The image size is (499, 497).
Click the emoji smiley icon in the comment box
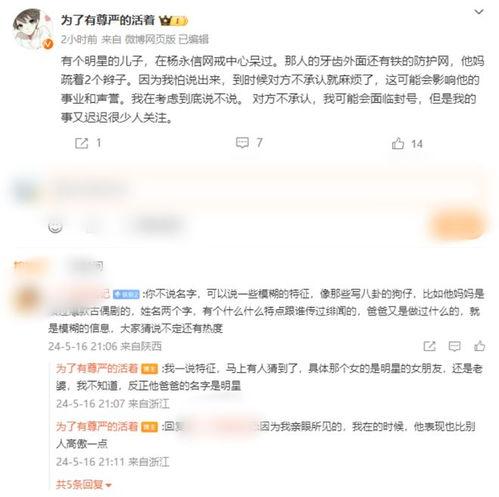tap(55, 227)
